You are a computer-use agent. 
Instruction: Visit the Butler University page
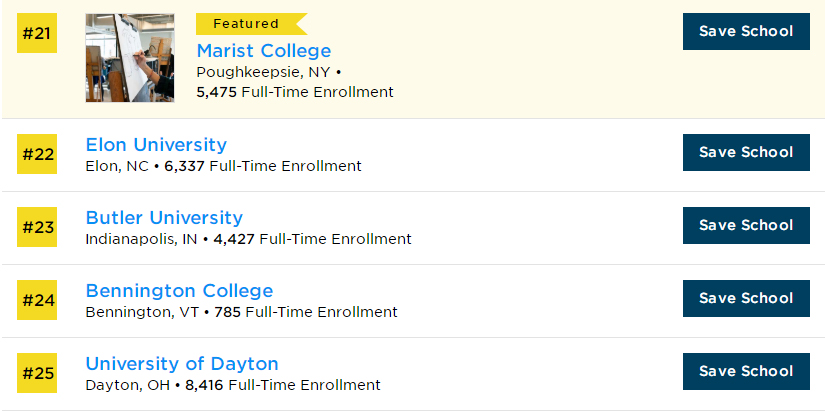click(164, 218)
